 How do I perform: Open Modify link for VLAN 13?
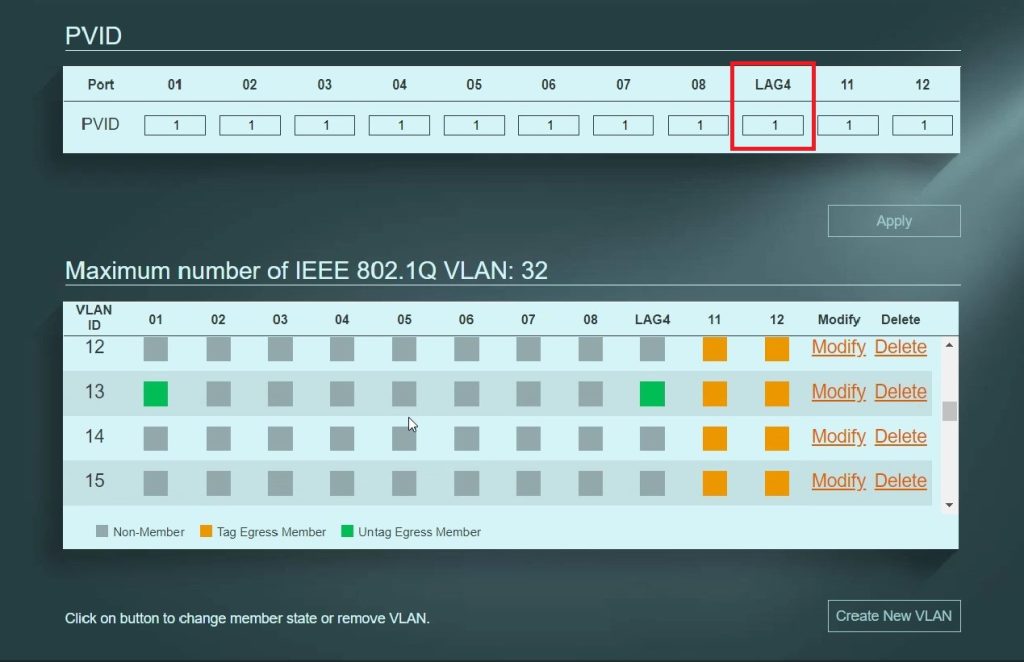pyautogui.click(x=839, y=391)
